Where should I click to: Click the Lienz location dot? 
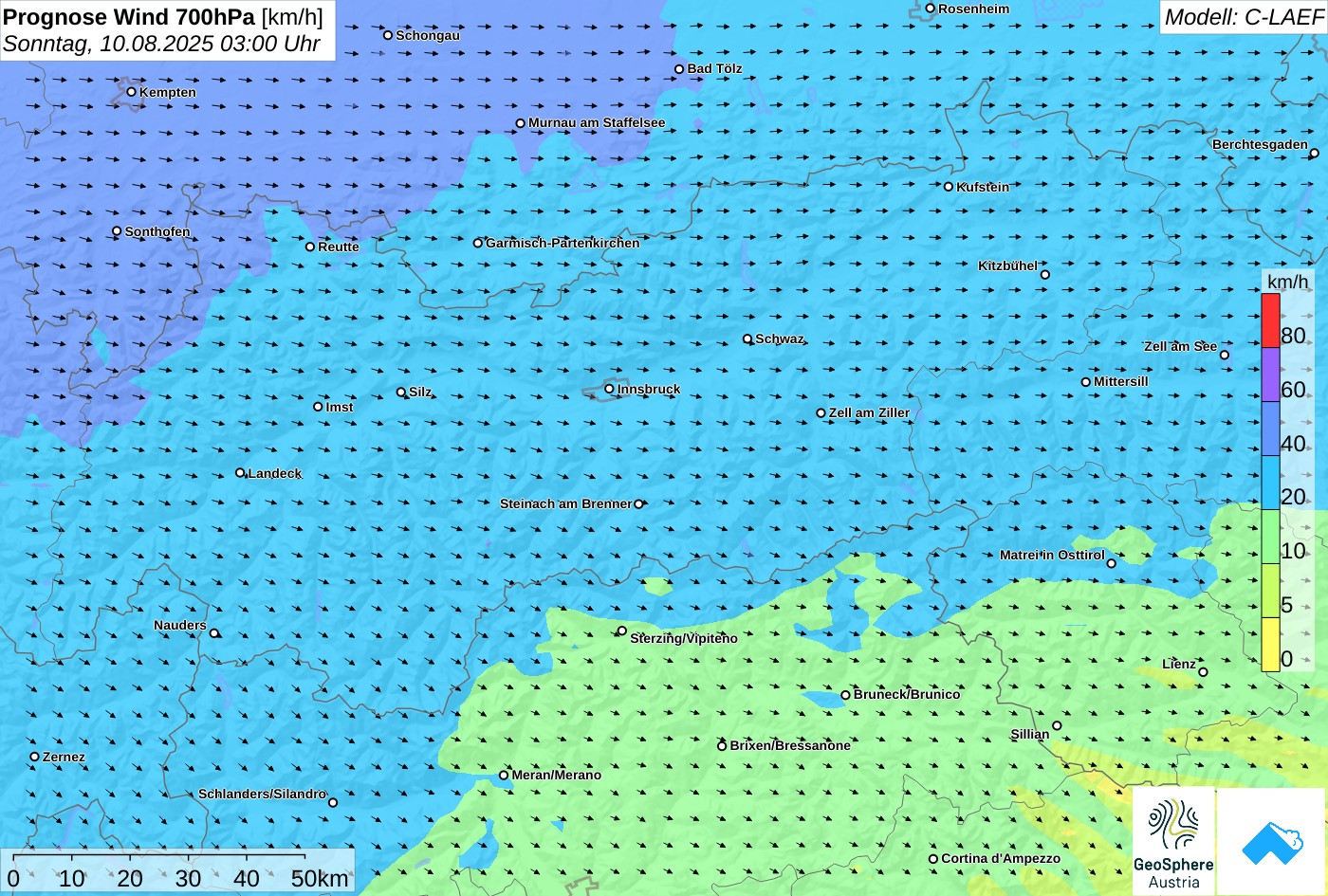point(1203,672)
